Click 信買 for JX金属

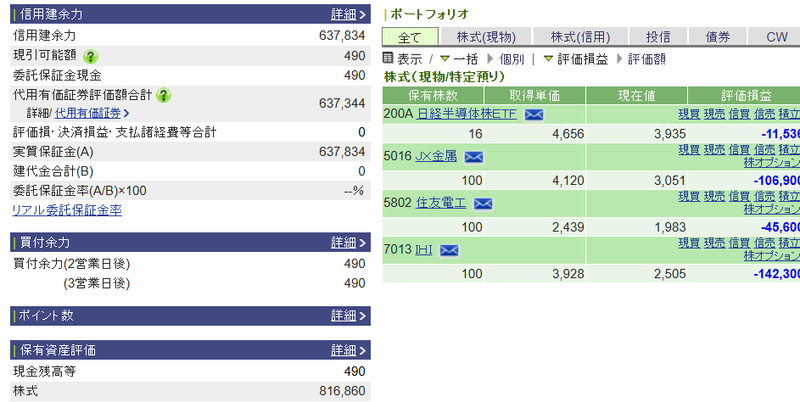pyautogui.click(x=739, y=149)
